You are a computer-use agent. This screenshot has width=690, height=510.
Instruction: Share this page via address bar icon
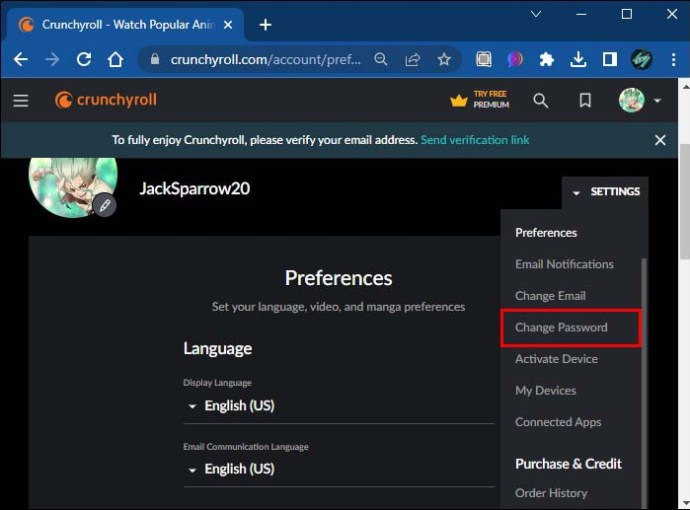point(412,59)
